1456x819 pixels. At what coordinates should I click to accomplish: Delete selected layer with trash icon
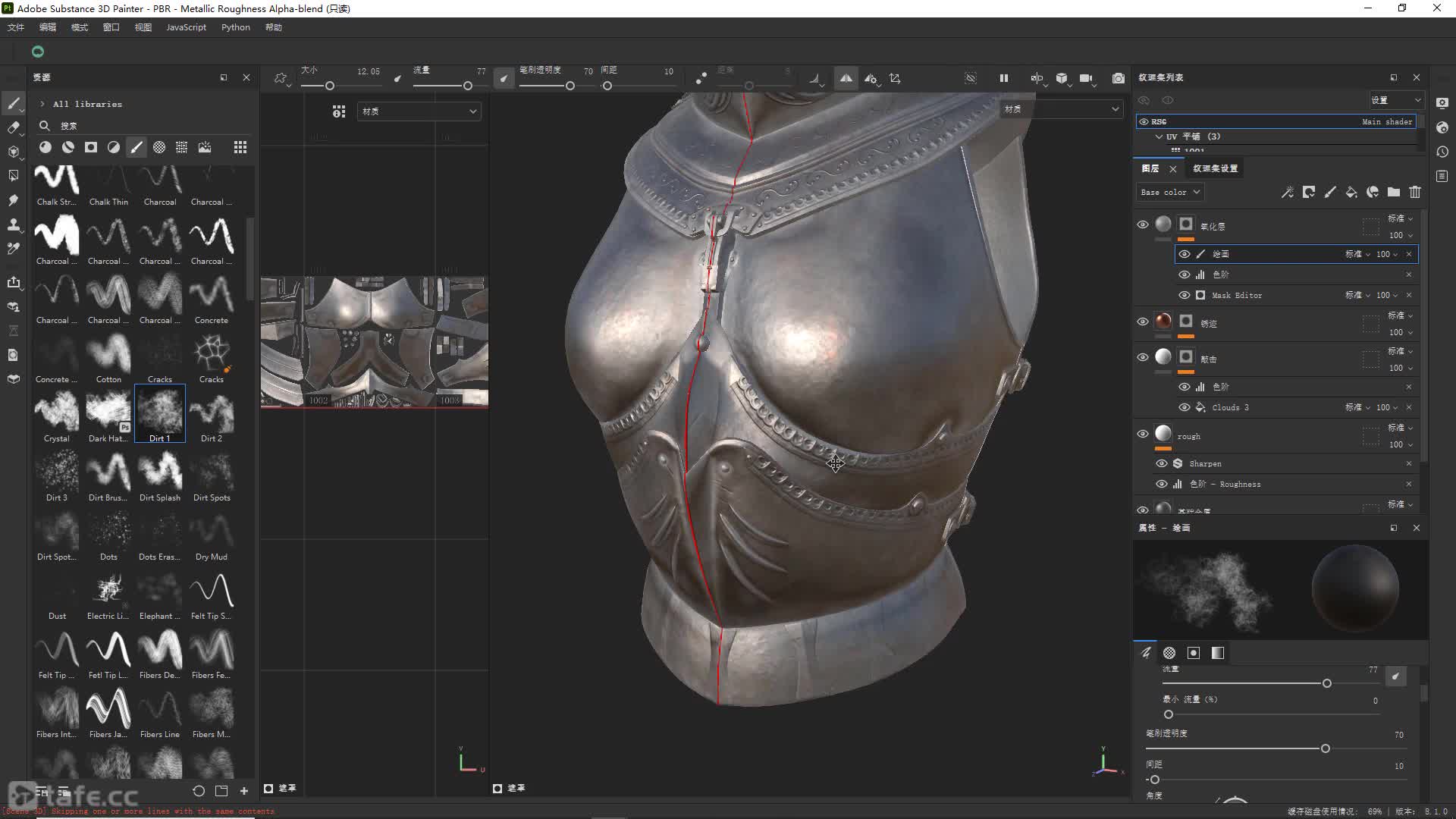tap(1415, 193)
